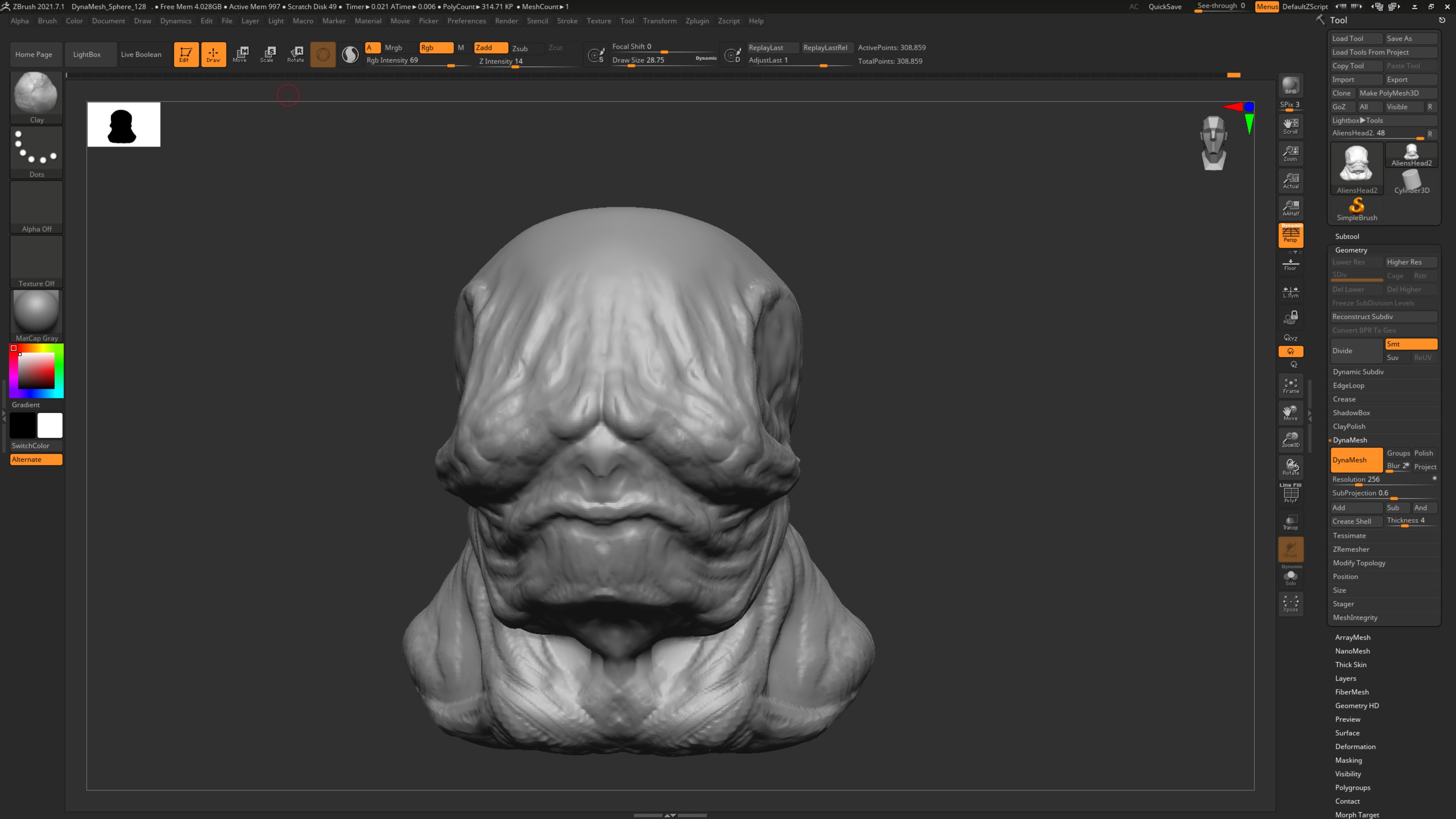This screenshot has height=819, width=1456.
Task: Toggle PolyF line fill display
Action: (1290, 494)
